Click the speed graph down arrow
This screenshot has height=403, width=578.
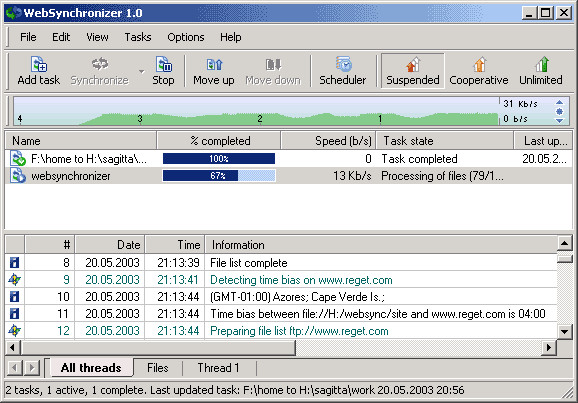click(559, 121)
